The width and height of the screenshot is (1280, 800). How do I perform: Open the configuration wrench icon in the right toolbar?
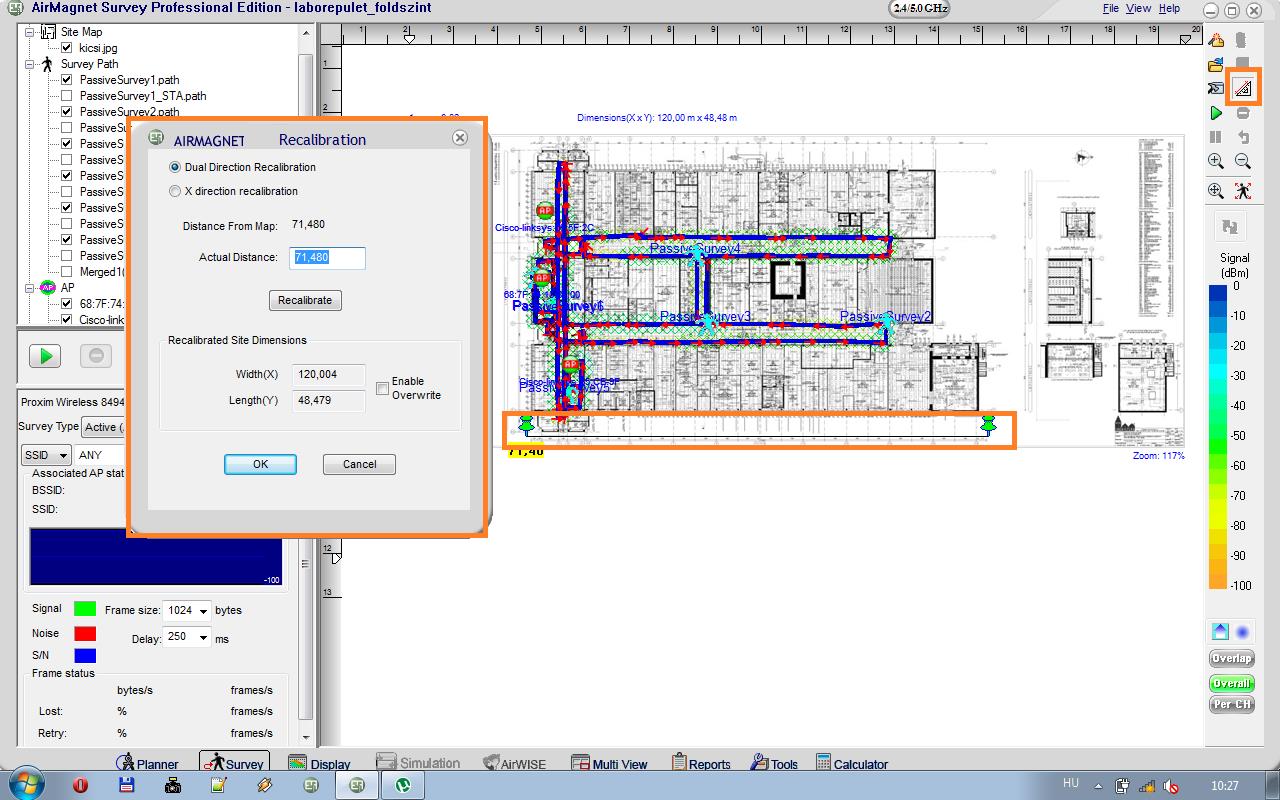[x=1216, y=88]
